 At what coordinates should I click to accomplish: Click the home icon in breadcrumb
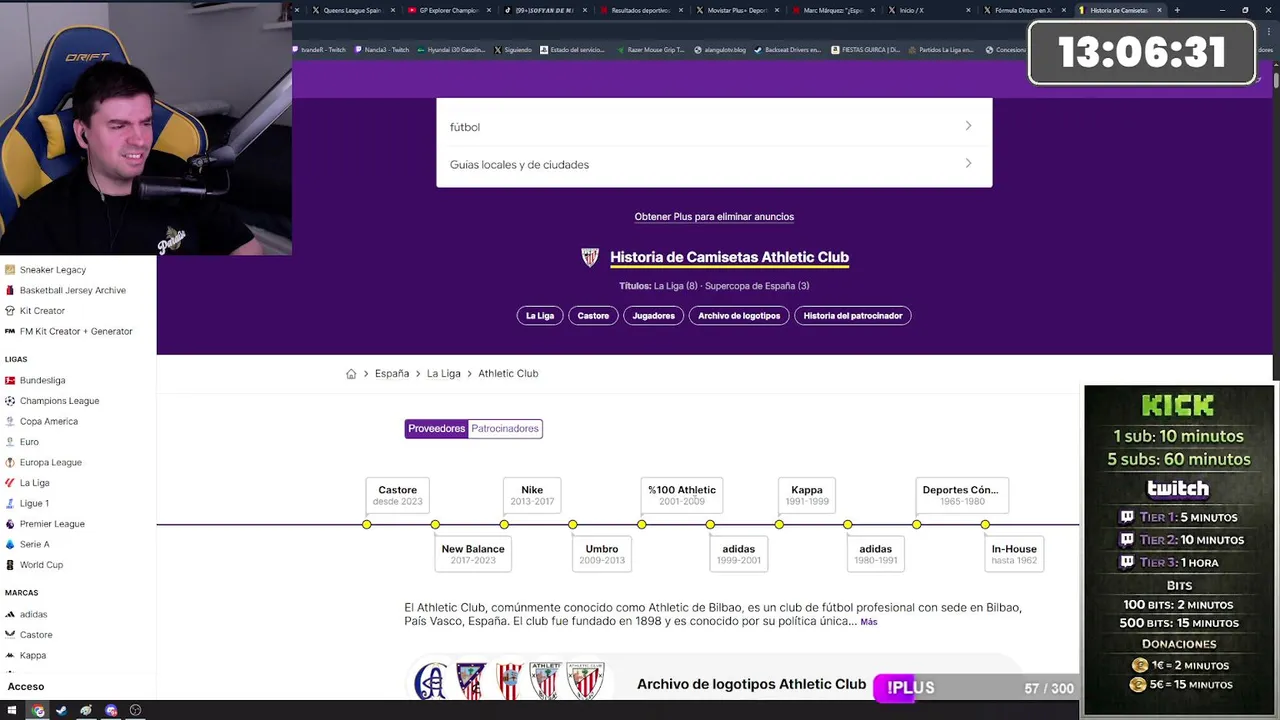[351, 374]
